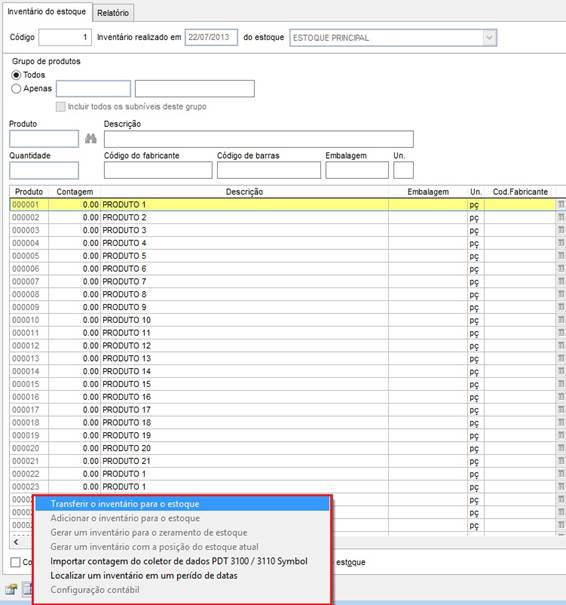Click the Un. input field
Image resolution: width=566 pixels, height=605 pixels.
[x=404, y=171]
